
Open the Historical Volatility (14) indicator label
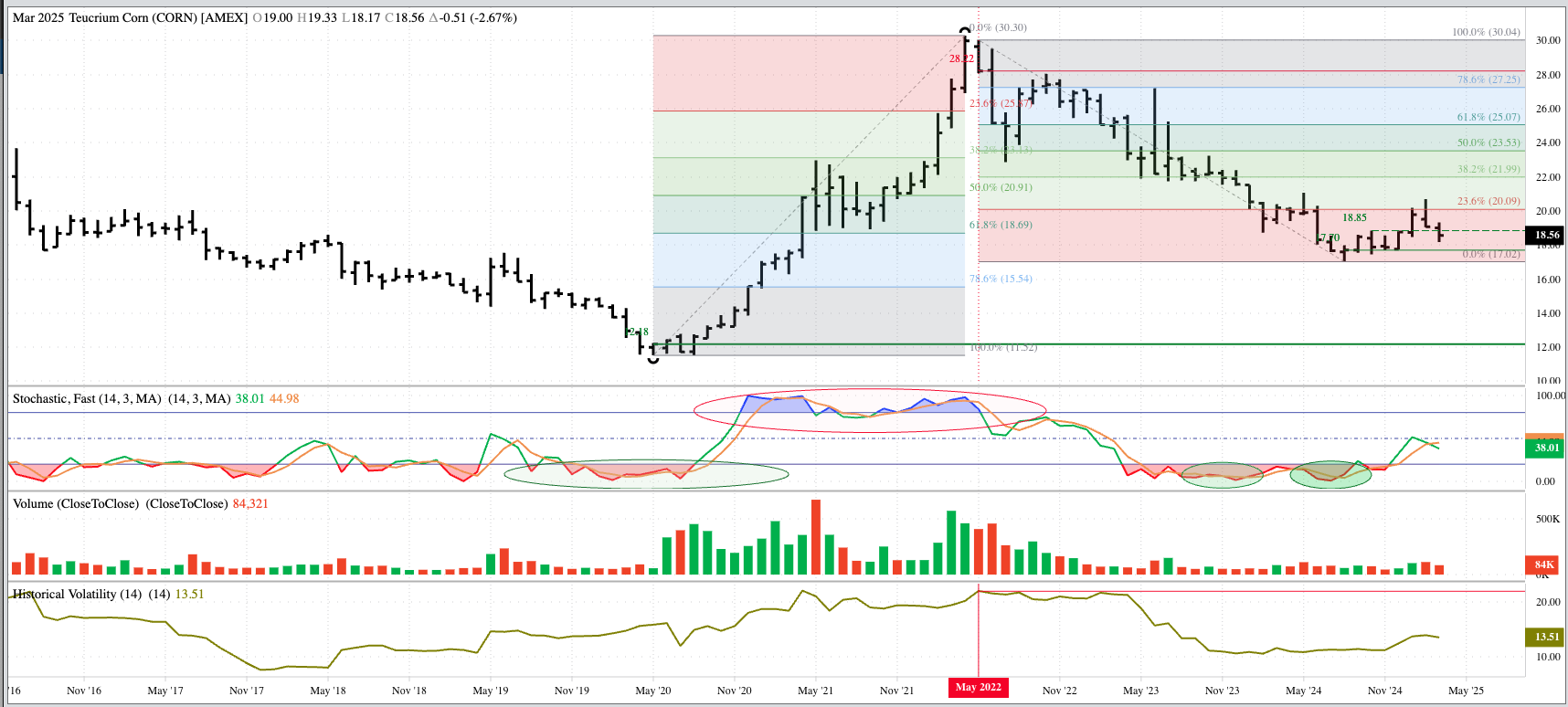pyautogui.click(x=77, y=594)
